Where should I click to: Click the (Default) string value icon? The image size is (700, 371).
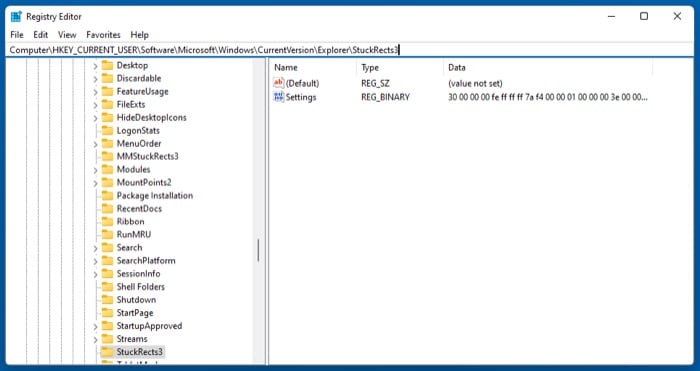279,83
